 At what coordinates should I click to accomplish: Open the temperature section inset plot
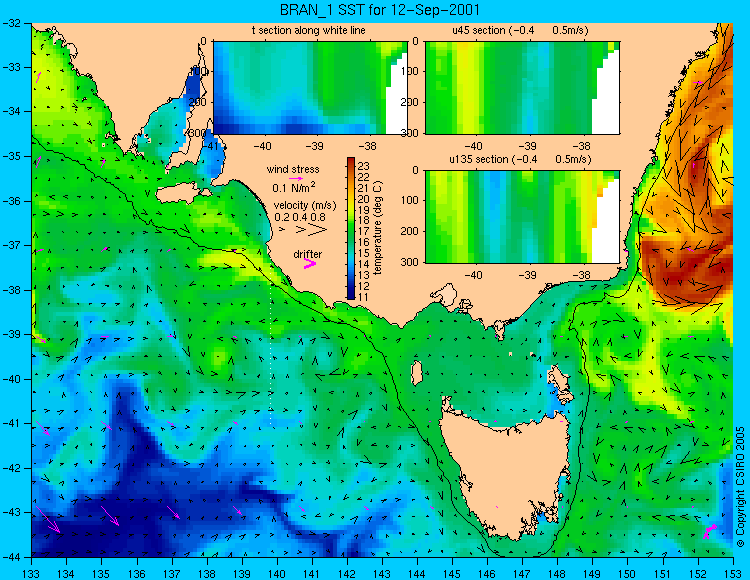point(310,88)
